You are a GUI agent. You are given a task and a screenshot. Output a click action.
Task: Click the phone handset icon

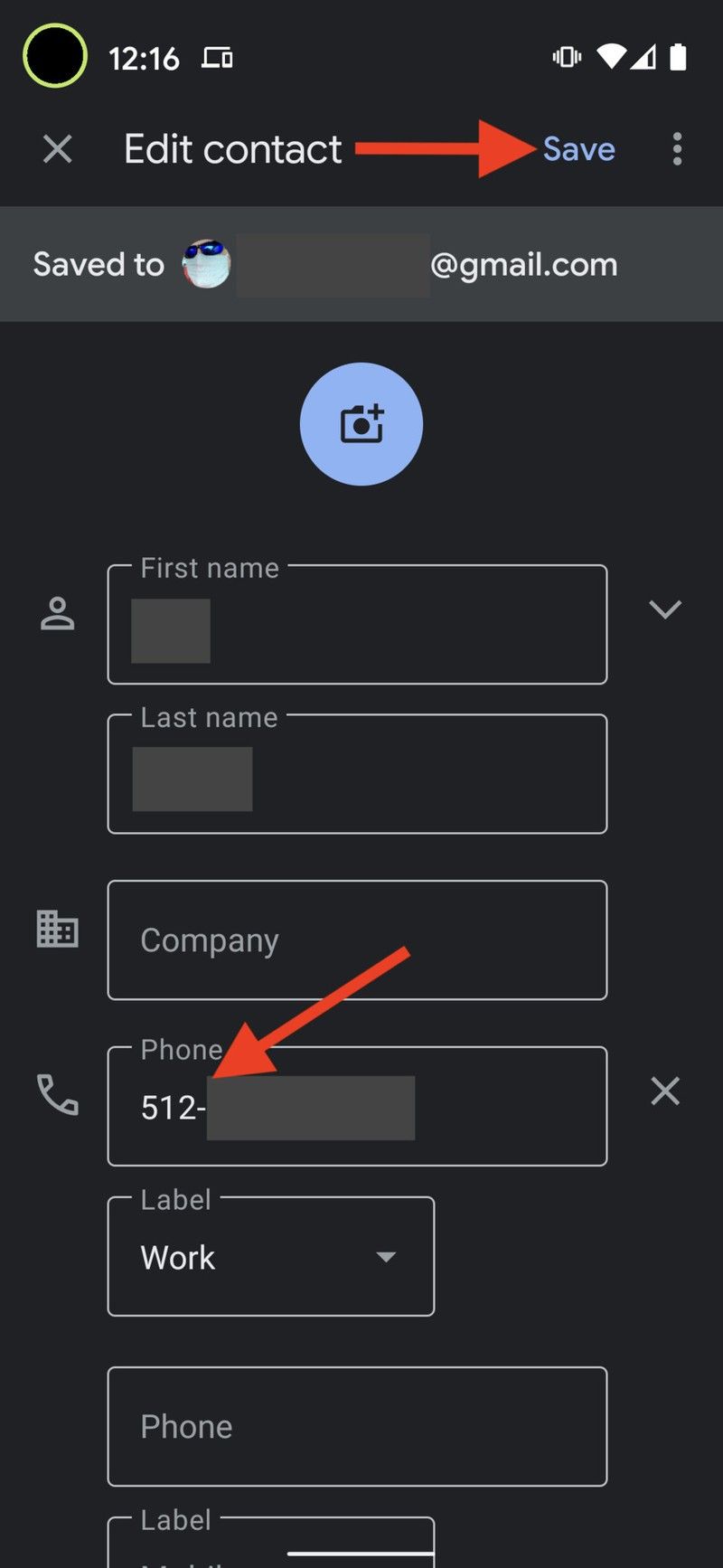[56, 1096]
